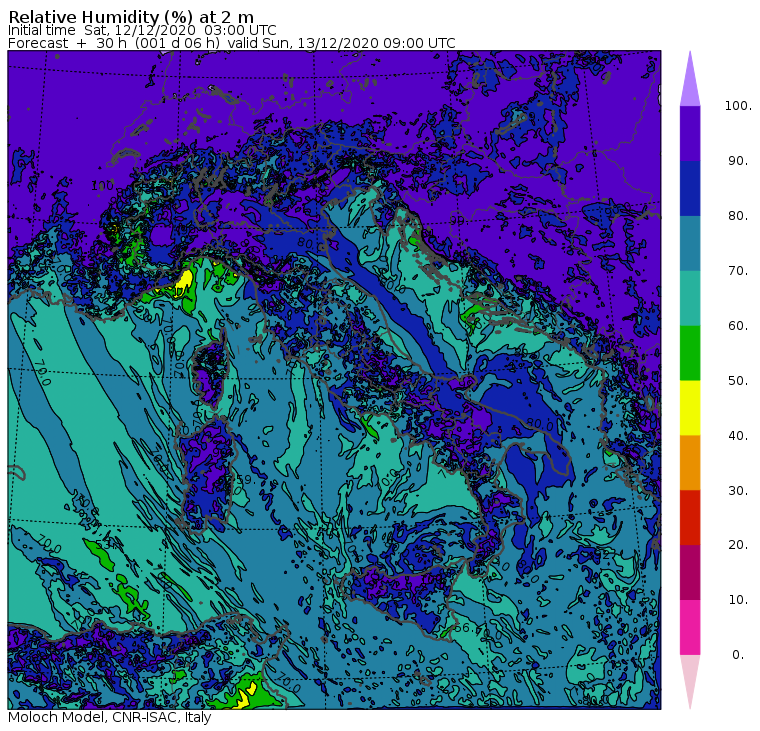
Task: Click the '80.' legend label
Action: (738, 215)
